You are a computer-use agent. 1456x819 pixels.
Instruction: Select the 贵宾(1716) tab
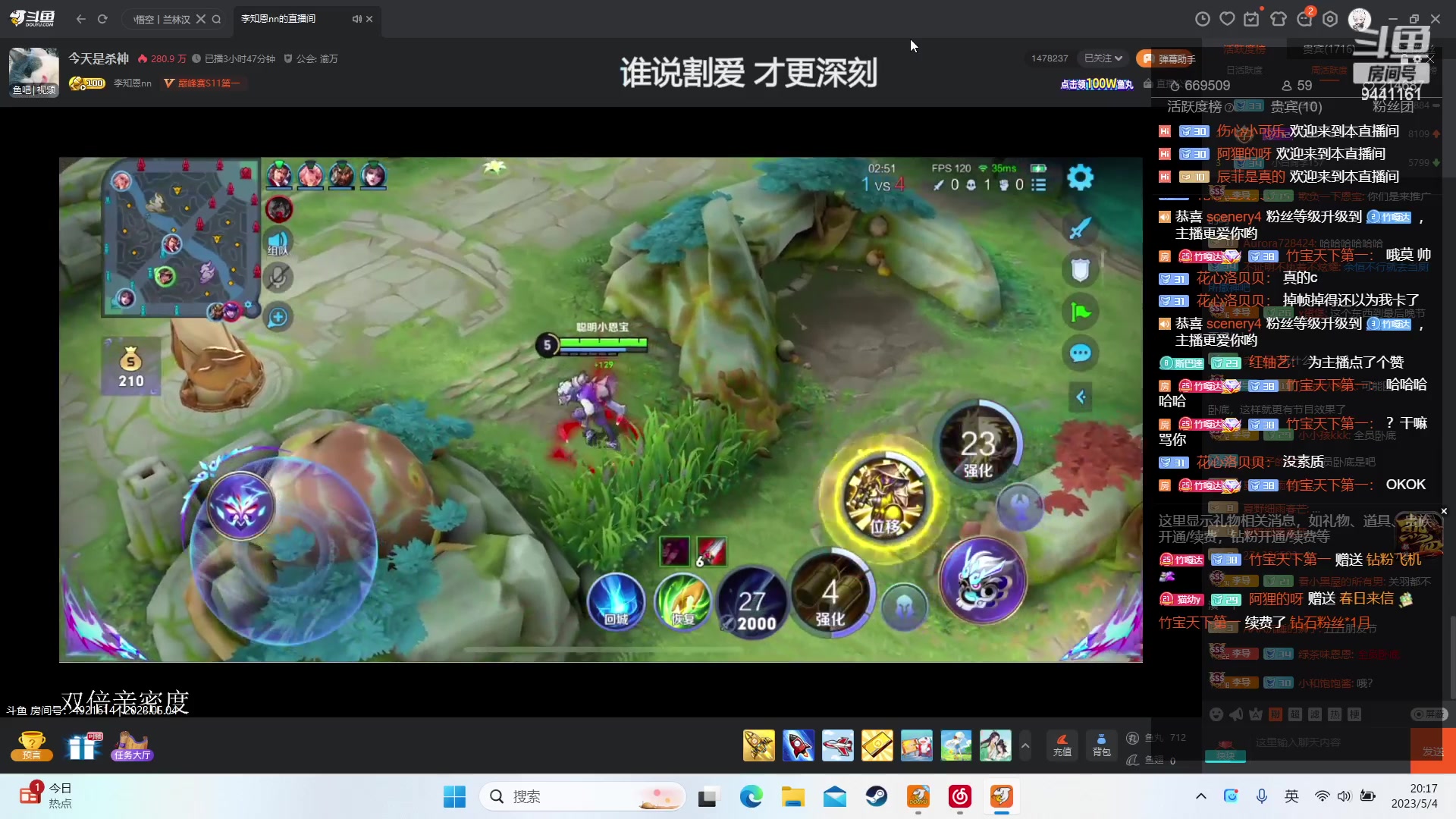tap(1329, 49)
